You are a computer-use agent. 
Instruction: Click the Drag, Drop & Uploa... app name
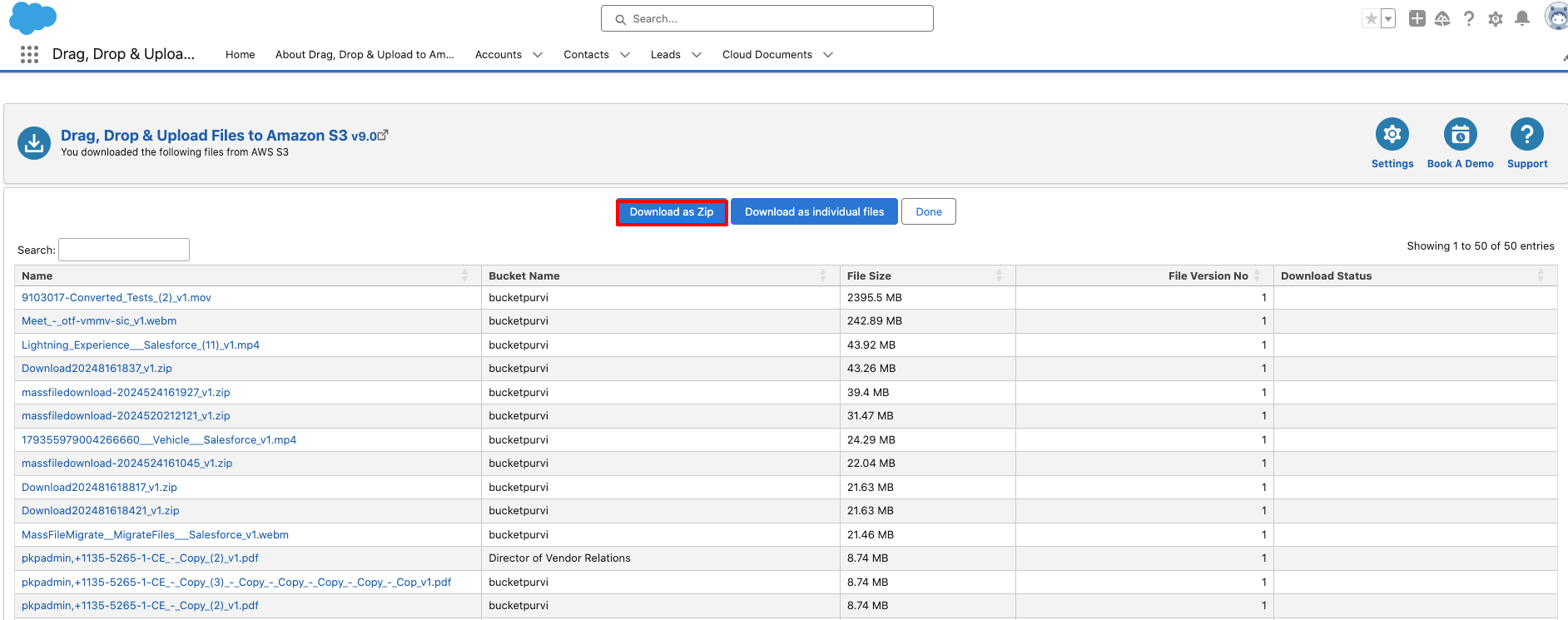pyautogui.click(x=123, y=54)
